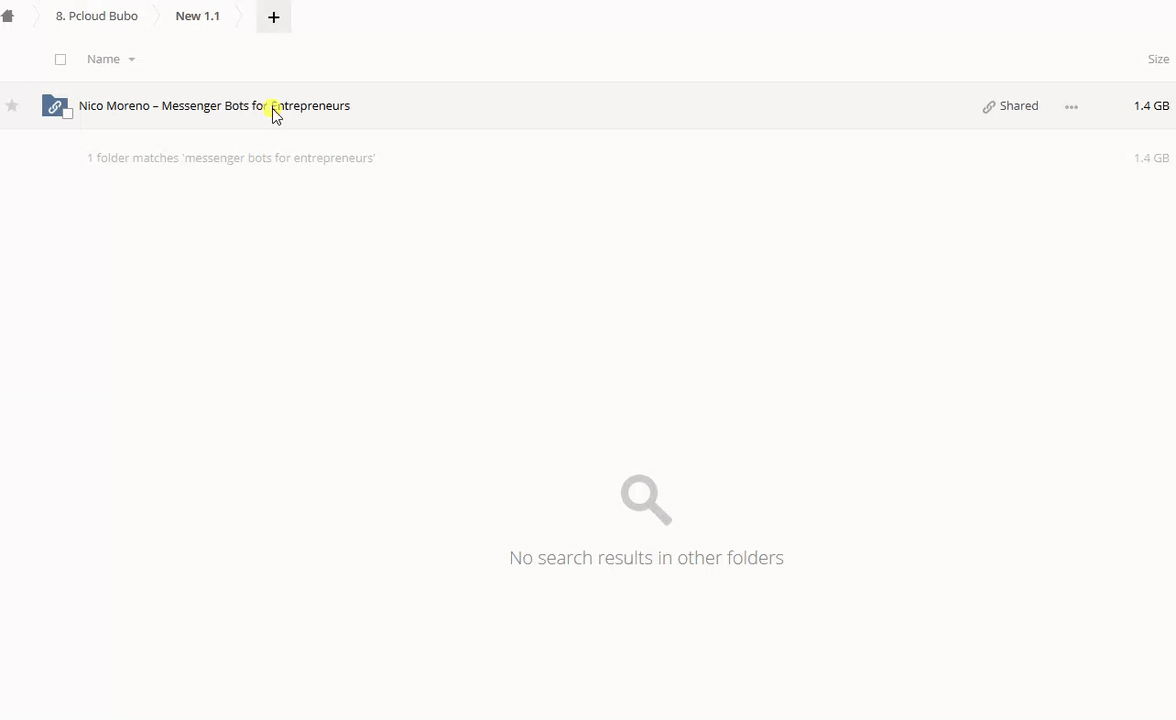The image size is (1176, 720).
Task: Click the bold 1.4 GB folder size
Action: point(1151,106)
